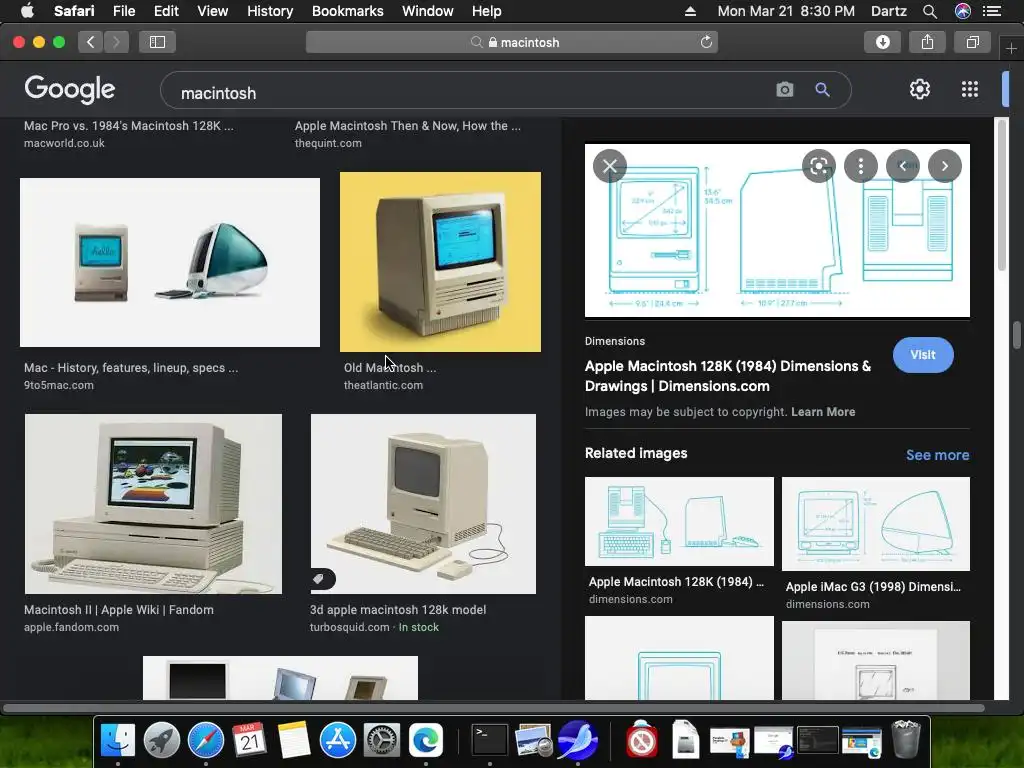Click the eject icon in menu bar
The height and width of the screenshot is (768, 1024).
click(x=690, y=11)
